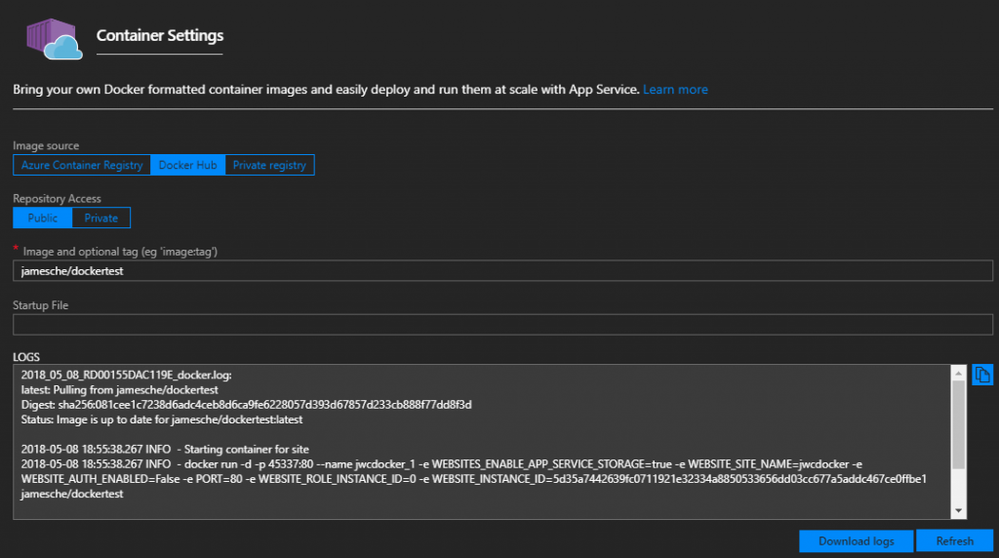Click the Container Settings container icon

pos(54,39)
